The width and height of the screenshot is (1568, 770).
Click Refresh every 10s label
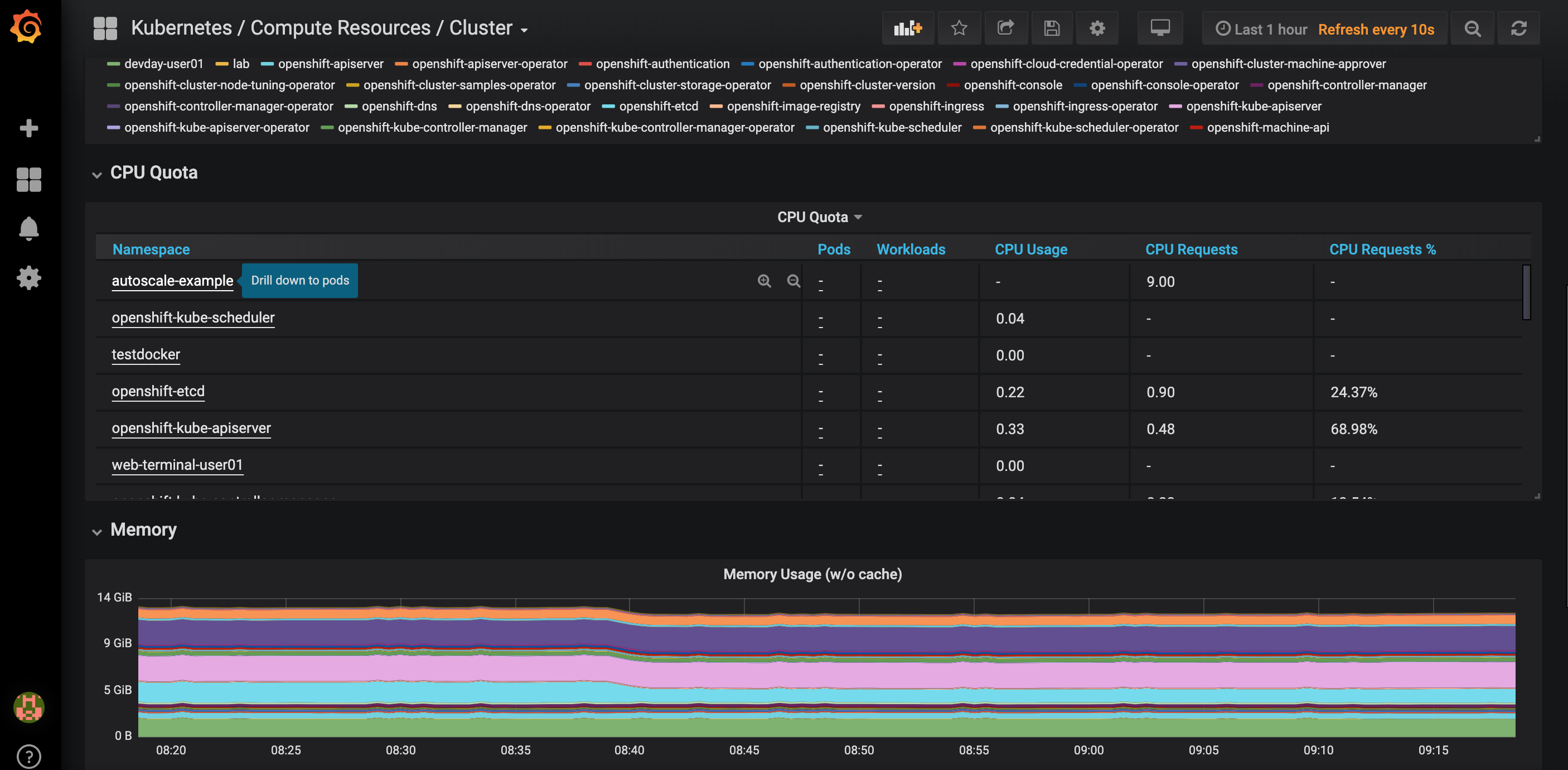click(x=1376, y=29)
